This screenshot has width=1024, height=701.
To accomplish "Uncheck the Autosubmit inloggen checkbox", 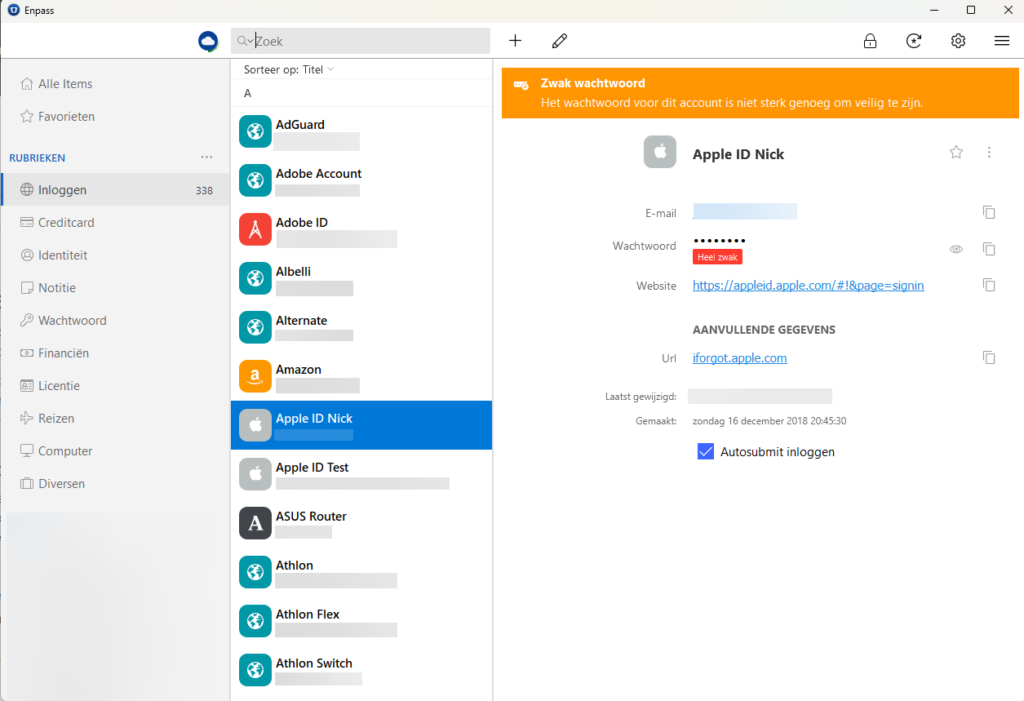I will click(x=706, y=452).
